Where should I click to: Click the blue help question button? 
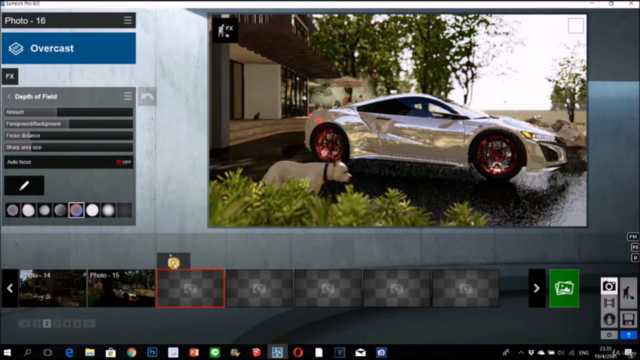[628, 335]
